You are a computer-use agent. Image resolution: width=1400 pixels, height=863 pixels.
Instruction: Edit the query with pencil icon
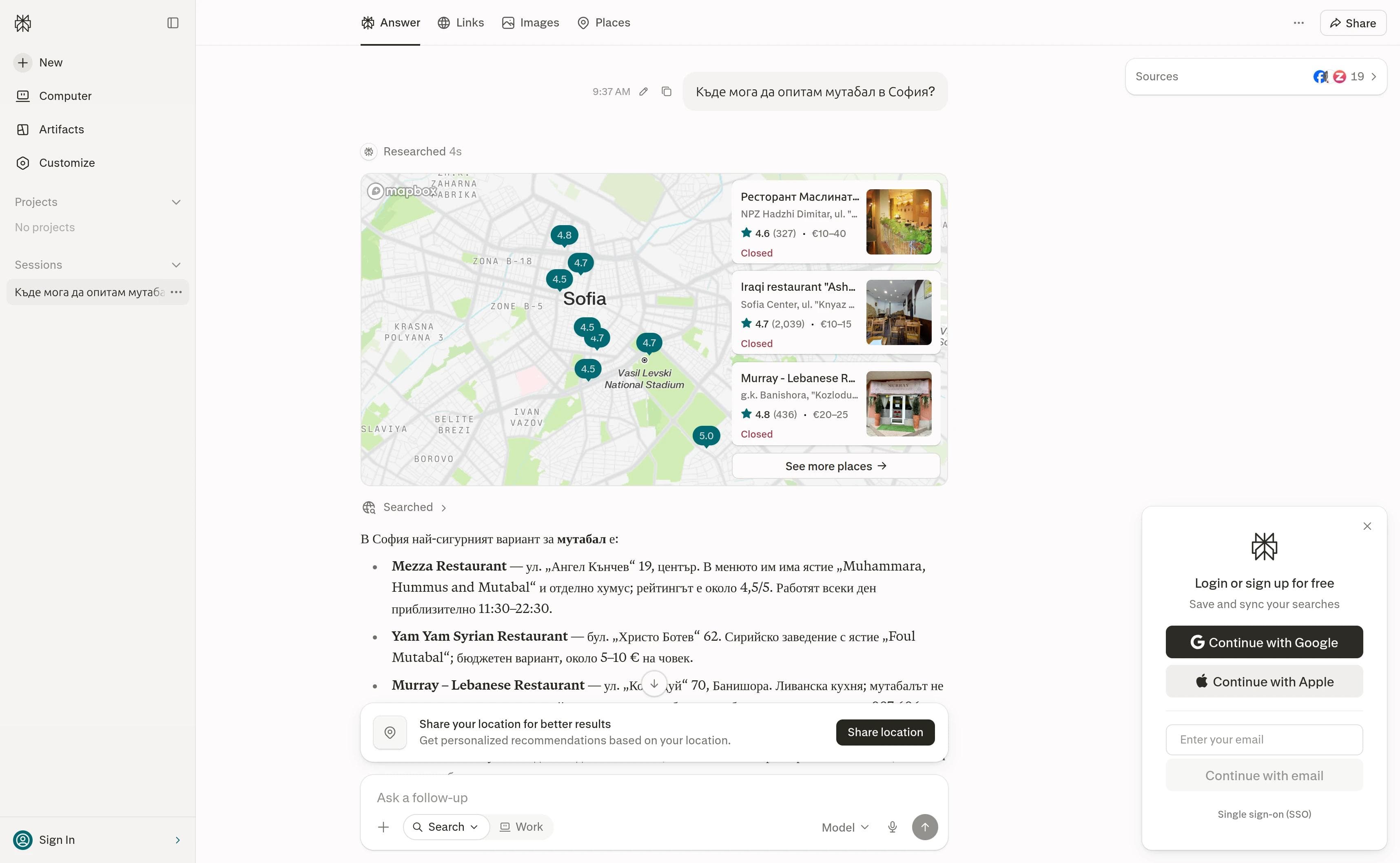click(x=643, y=91)
